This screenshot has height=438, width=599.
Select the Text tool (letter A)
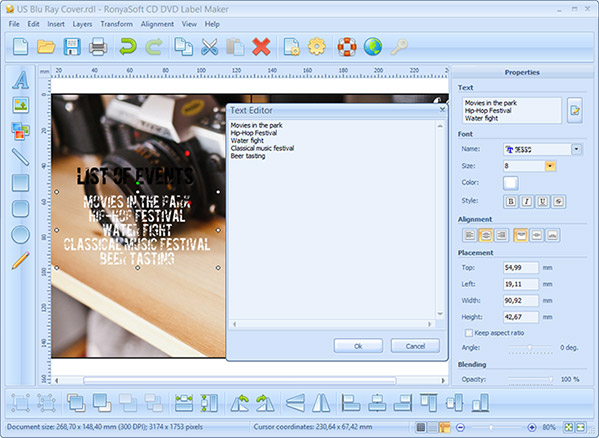tap(21, 80)
